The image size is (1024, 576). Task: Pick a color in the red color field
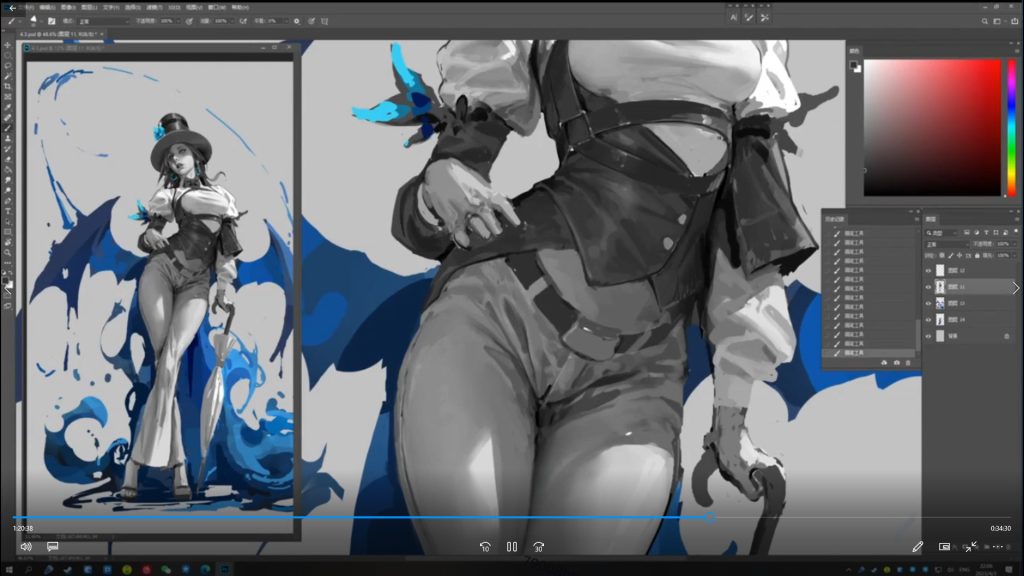[x=932, y=127]
